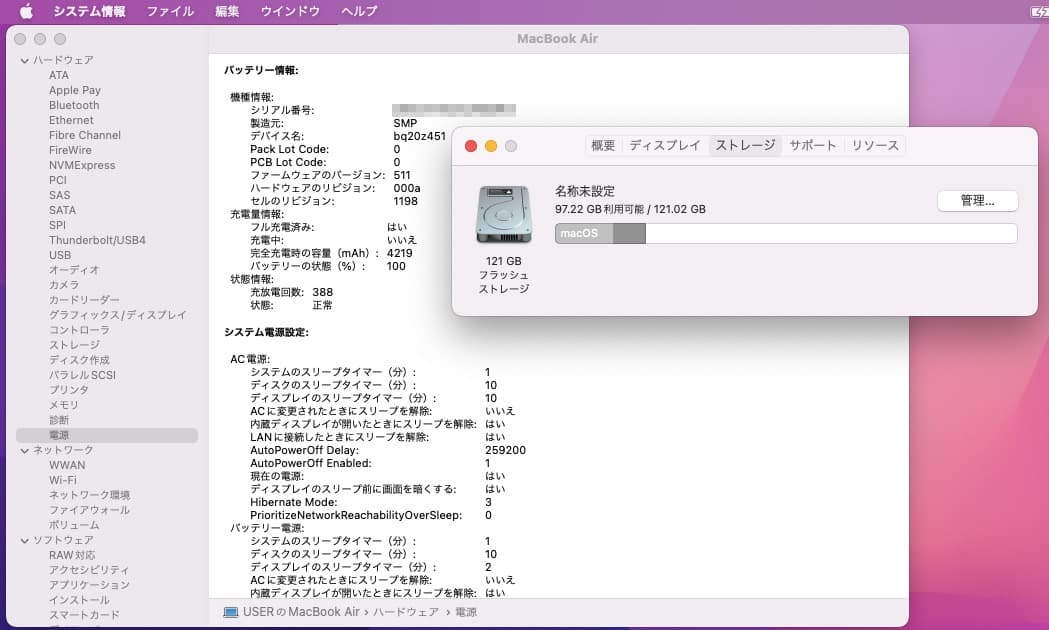Click the battery icon in the menu bar
1049x630 pixels.
[x=1040, y=12]
